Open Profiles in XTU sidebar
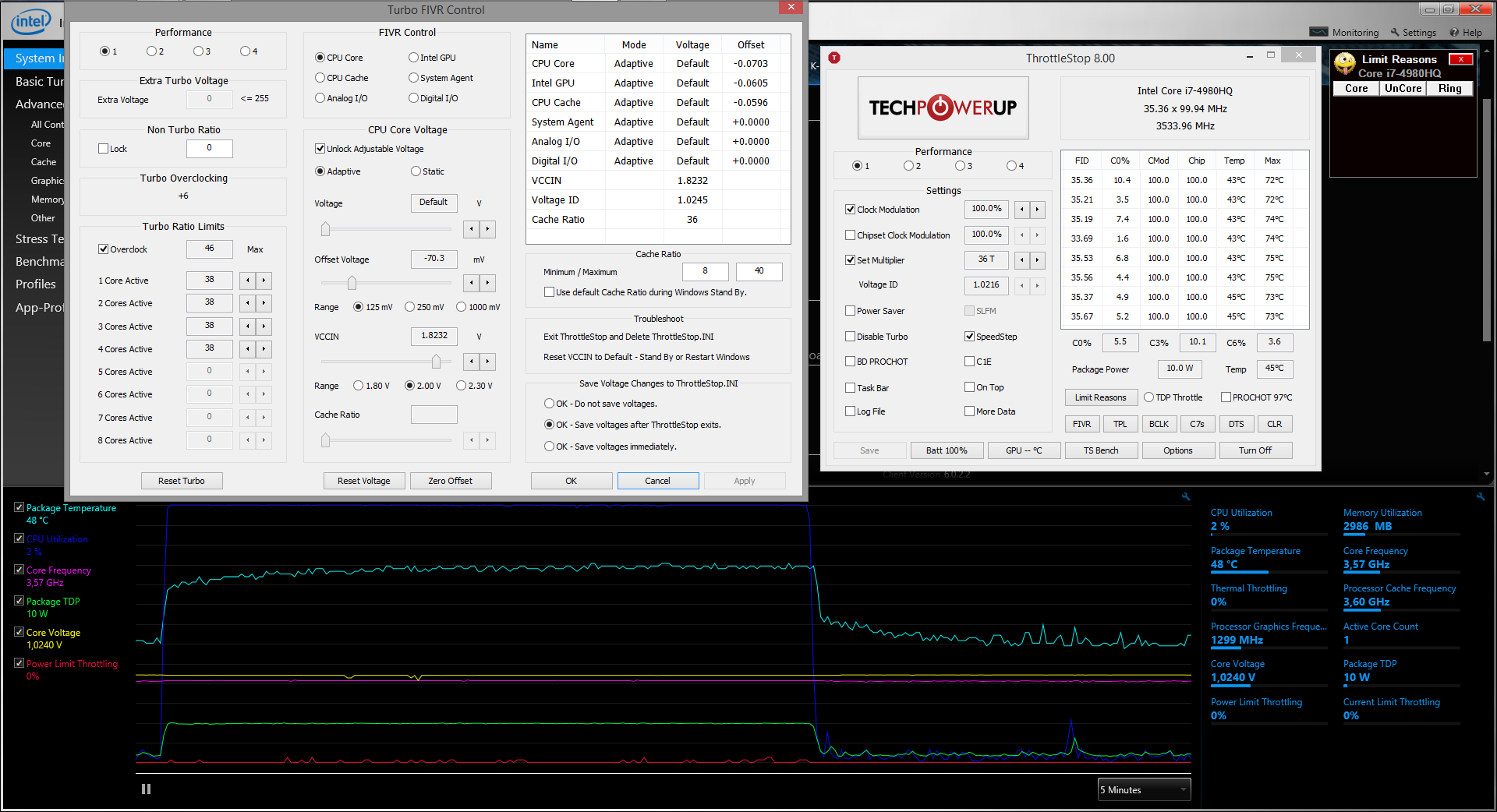The height and width of the screenshot is (812, 1497). pyautogui.click(x=36, y=284)
